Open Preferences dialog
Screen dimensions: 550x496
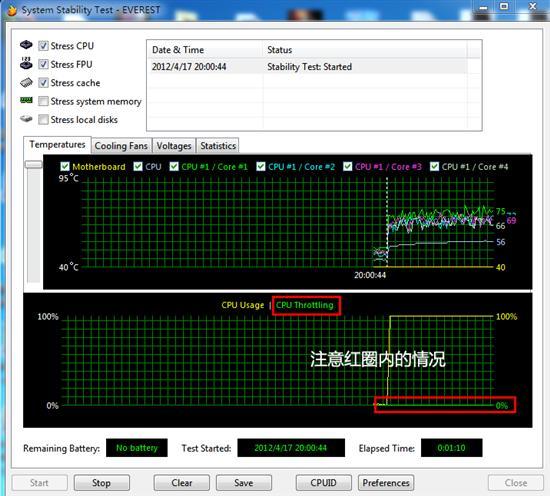coord(386,483)
